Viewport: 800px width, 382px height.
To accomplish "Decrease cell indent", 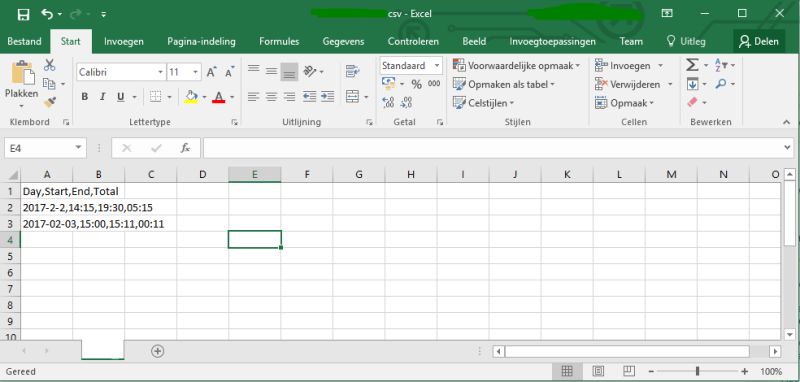I will (309, 96).
